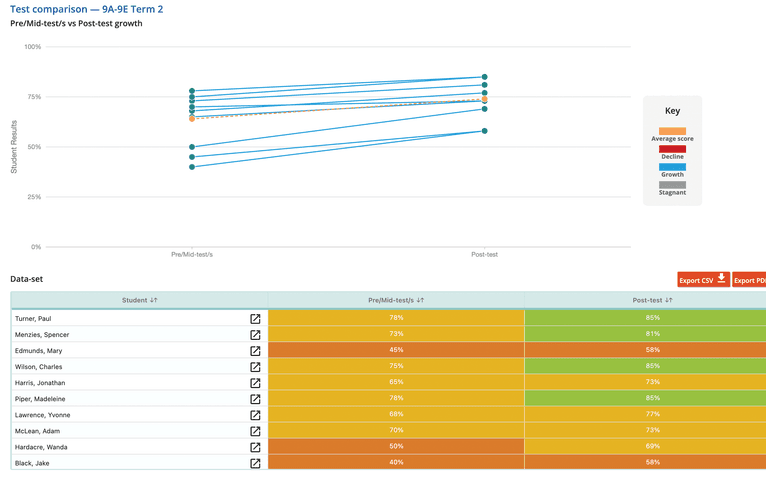Sort table by Pre/Mid-test/s column
Screen dimensions: 766x478
point(396,300)
